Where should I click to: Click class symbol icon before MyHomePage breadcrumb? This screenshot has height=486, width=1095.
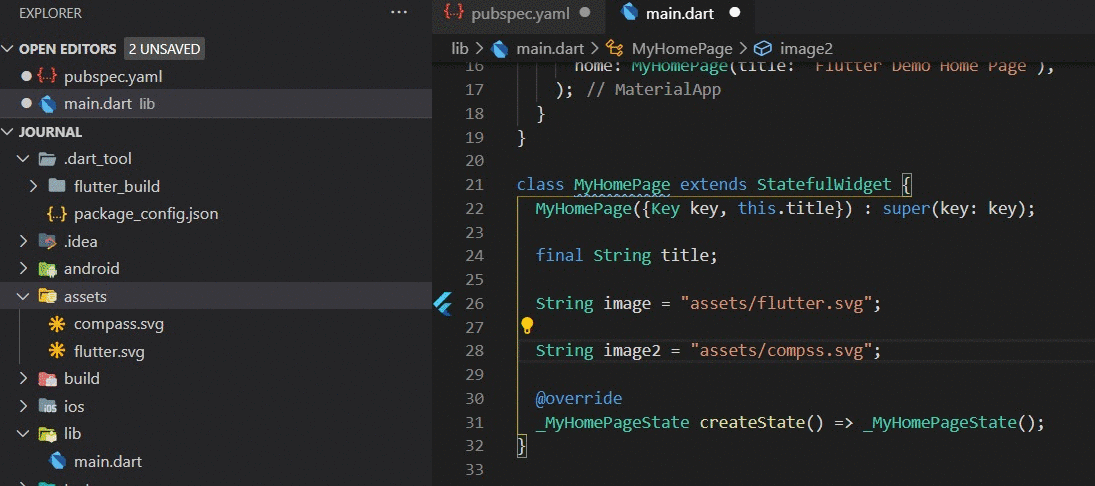615,48
